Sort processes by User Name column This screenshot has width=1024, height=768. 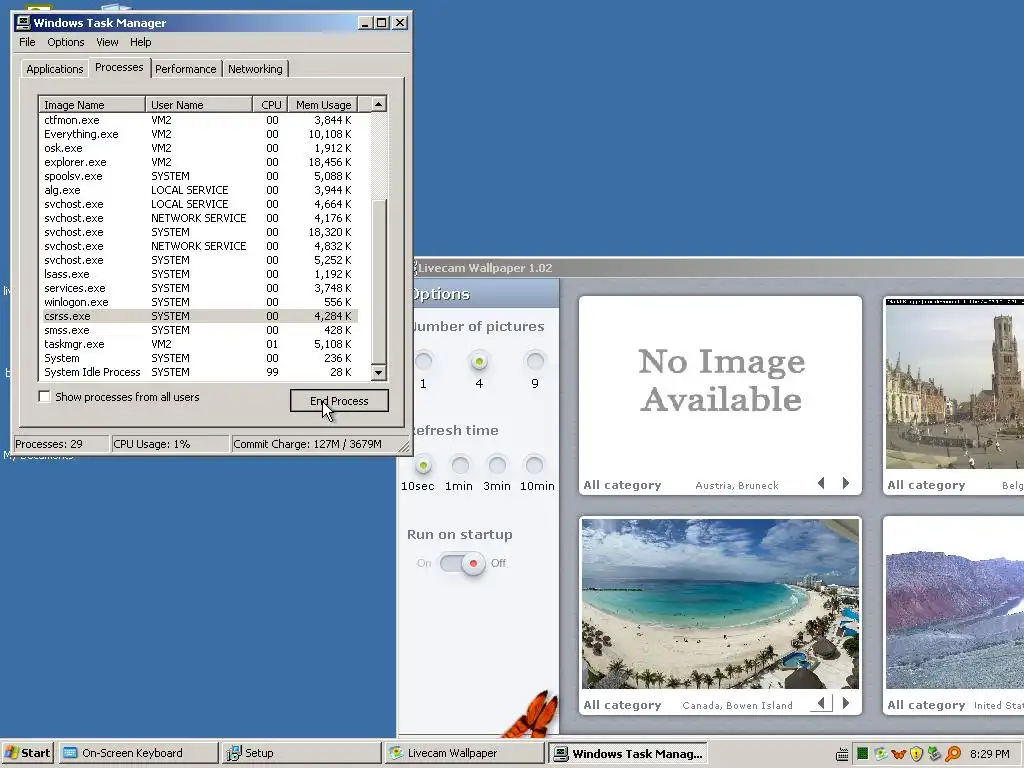click(x=199, y=104)
